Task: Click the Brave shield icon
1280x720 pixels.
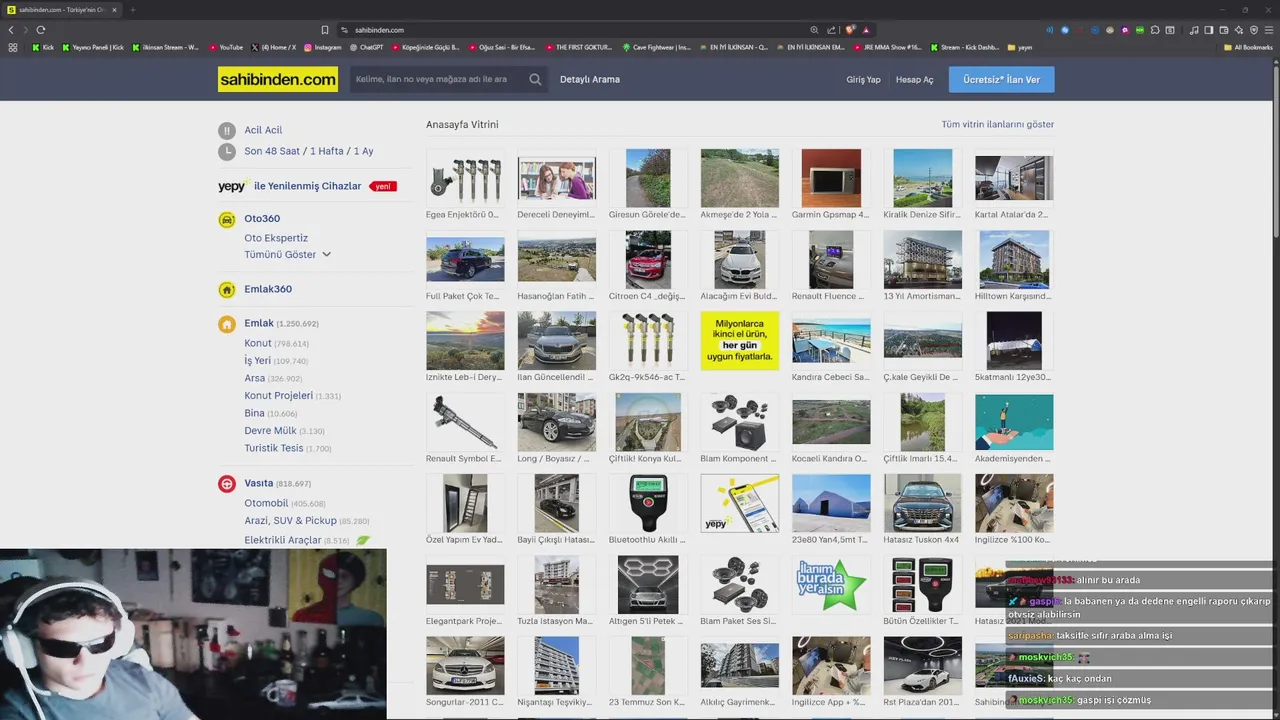Action: coord(849,30)
